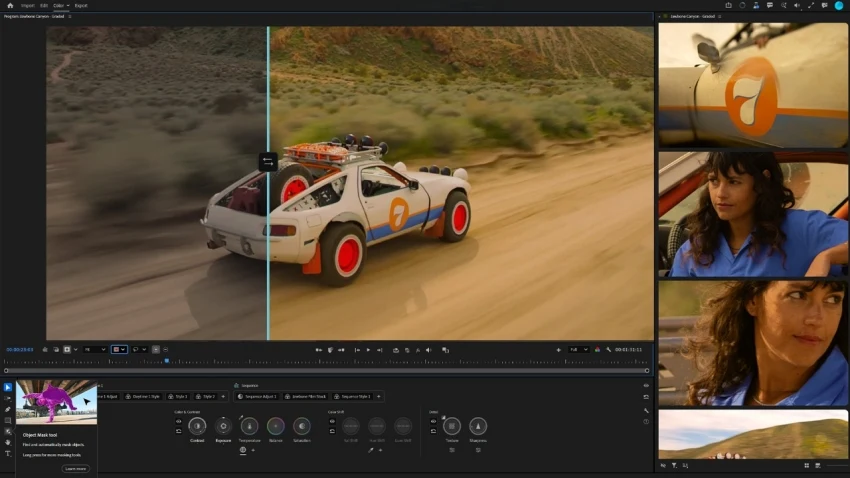
Task: Click the filter icon below the clip thumbnails
Action: [x=674, y=466]
